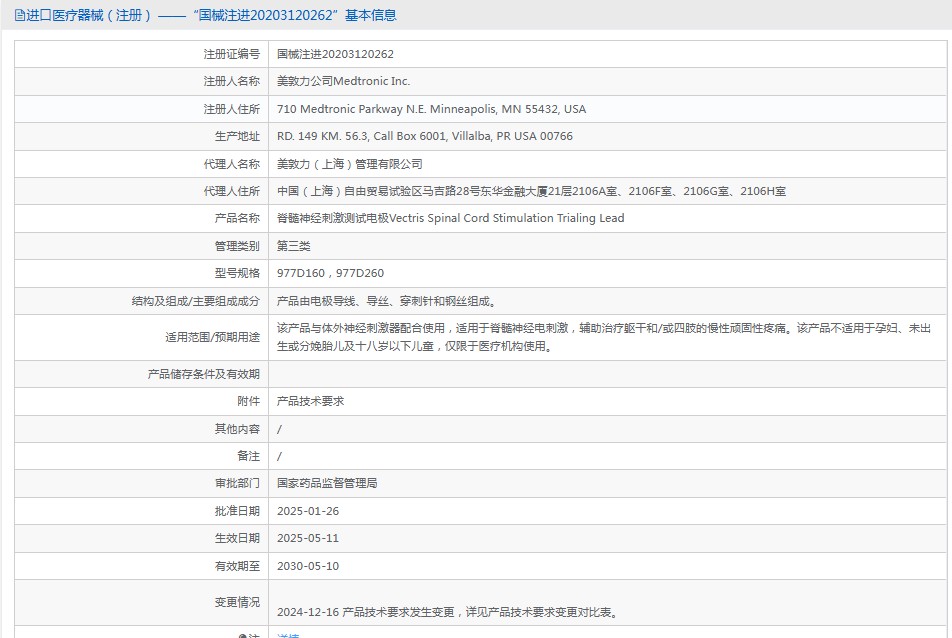This screenshot has height=638, width=952.
Task: Click the 第三类 management category cell
Action: [294, 245]
